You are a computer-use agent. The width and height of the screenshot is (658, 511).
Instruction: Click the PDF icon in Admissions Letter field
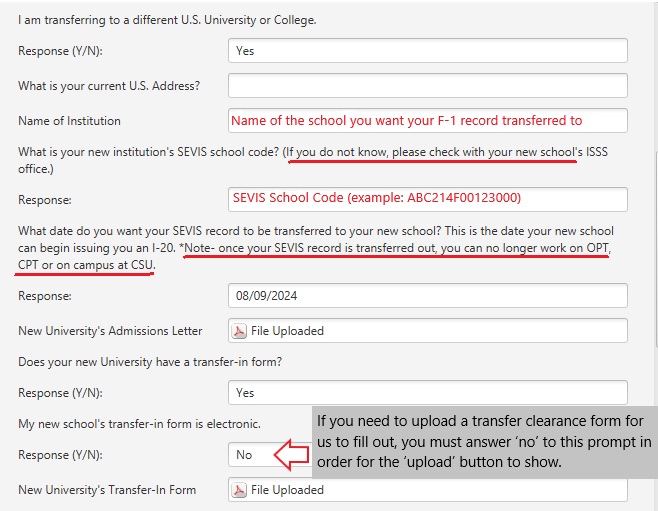click(239, 331)
